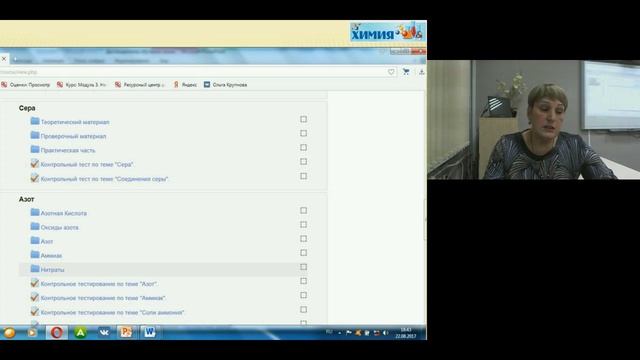Open the Нитраты link
640x360 pixels.
(53, 270)
